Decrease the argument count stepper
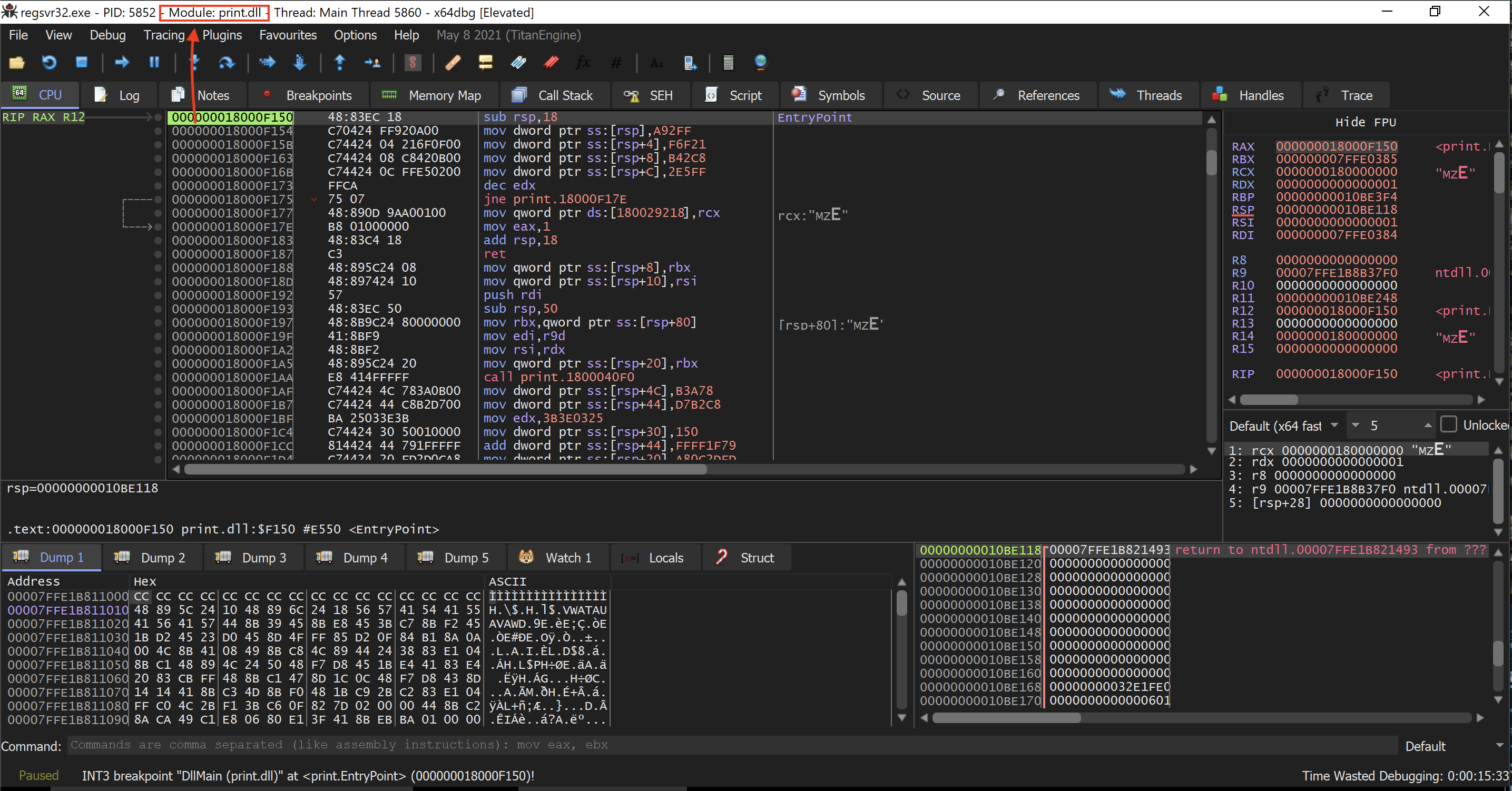1512x791 pixels. (1356, 426)
